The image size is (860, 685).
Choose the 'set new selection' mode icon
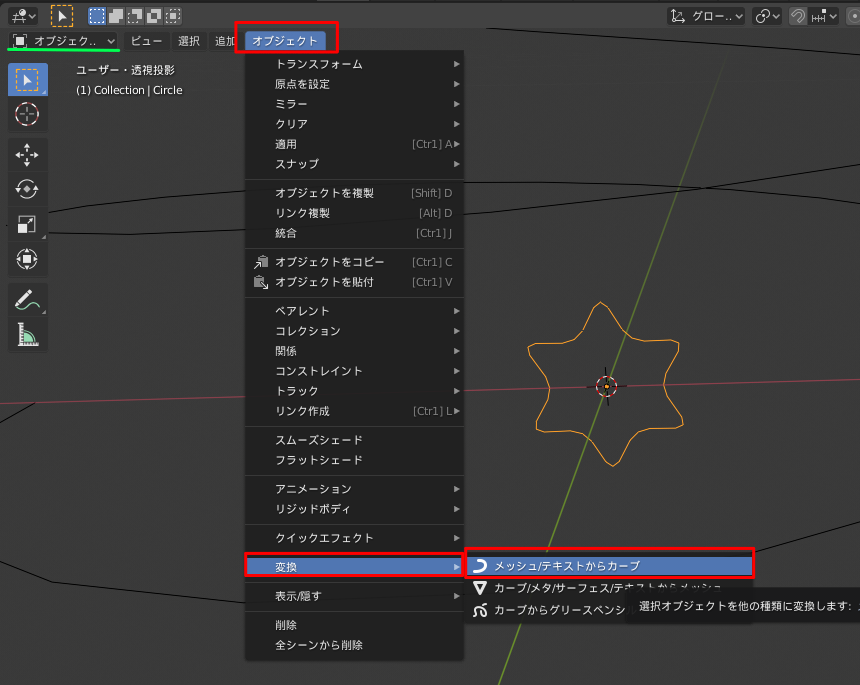(97, 16)
